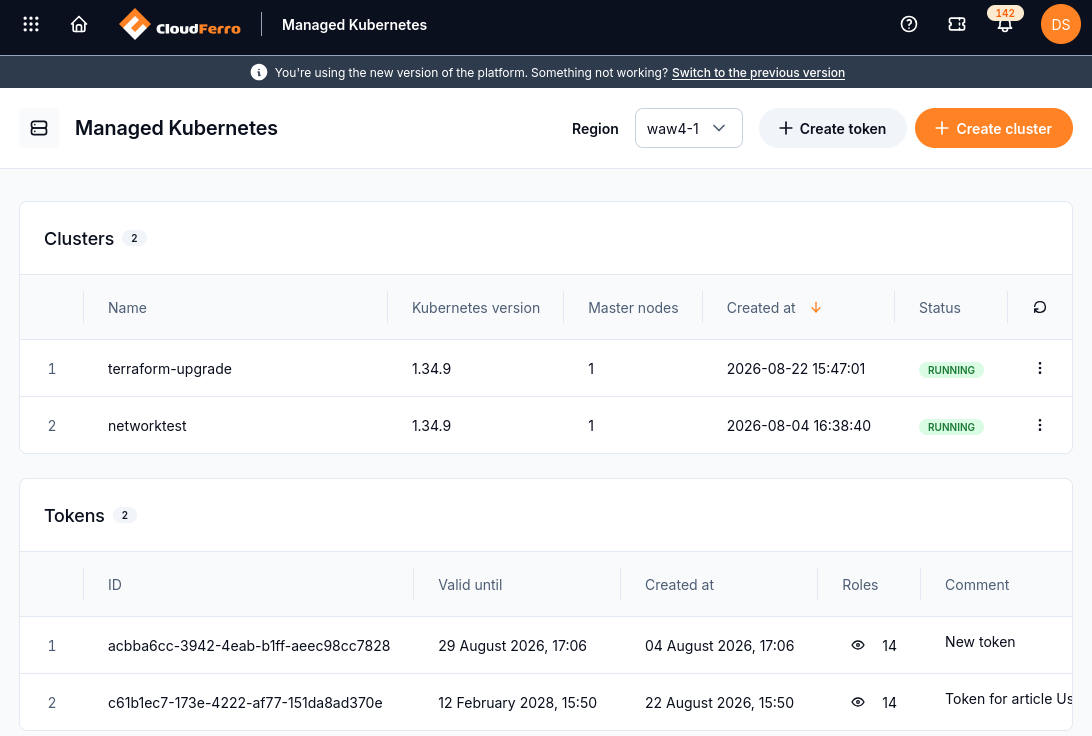Sort clusters by Created at header
The image size is (1092, 736).
[x=761, y=308]
